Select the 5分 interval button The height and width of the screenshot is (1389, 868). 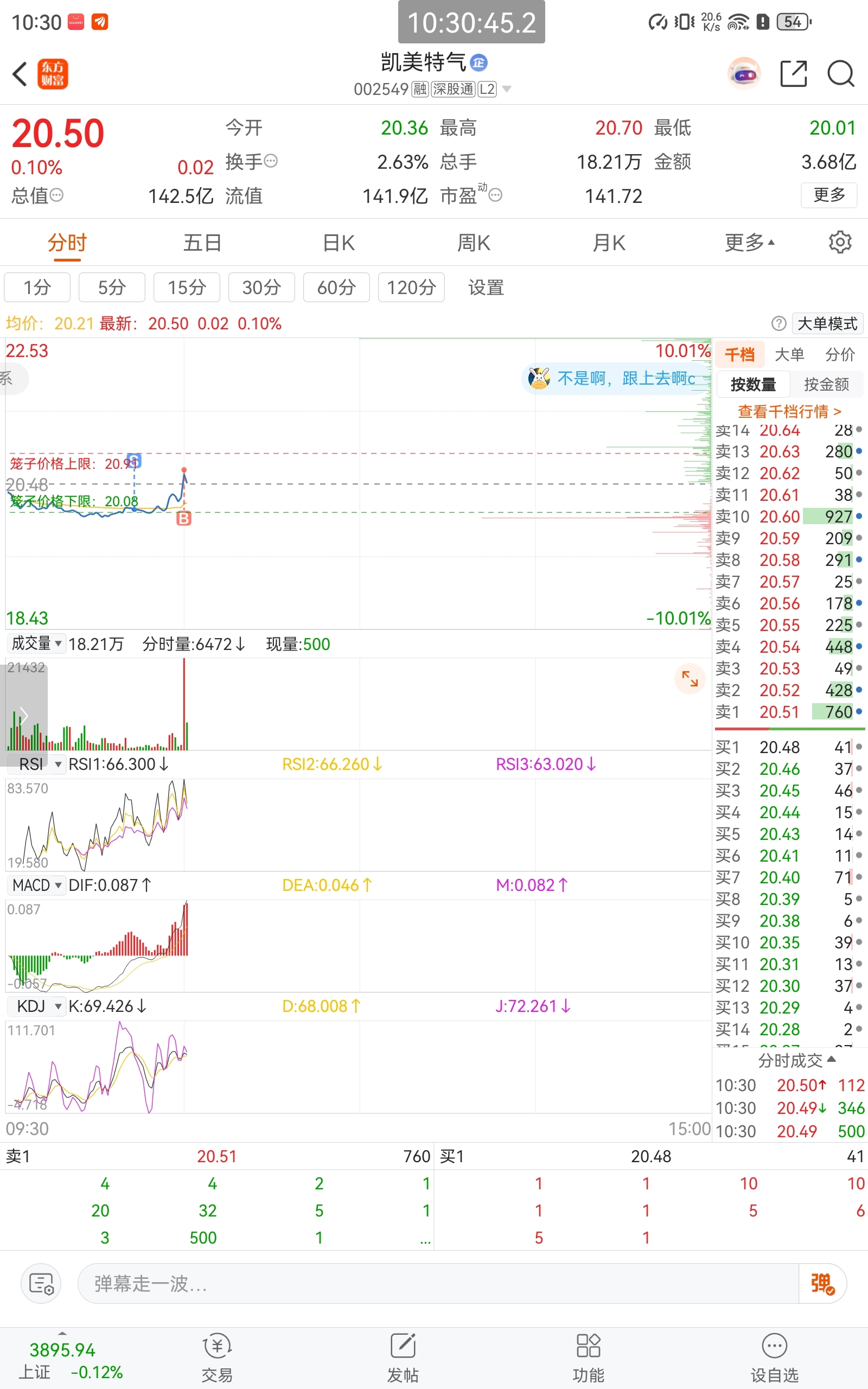pyautogui.click(x=112, y=287)
